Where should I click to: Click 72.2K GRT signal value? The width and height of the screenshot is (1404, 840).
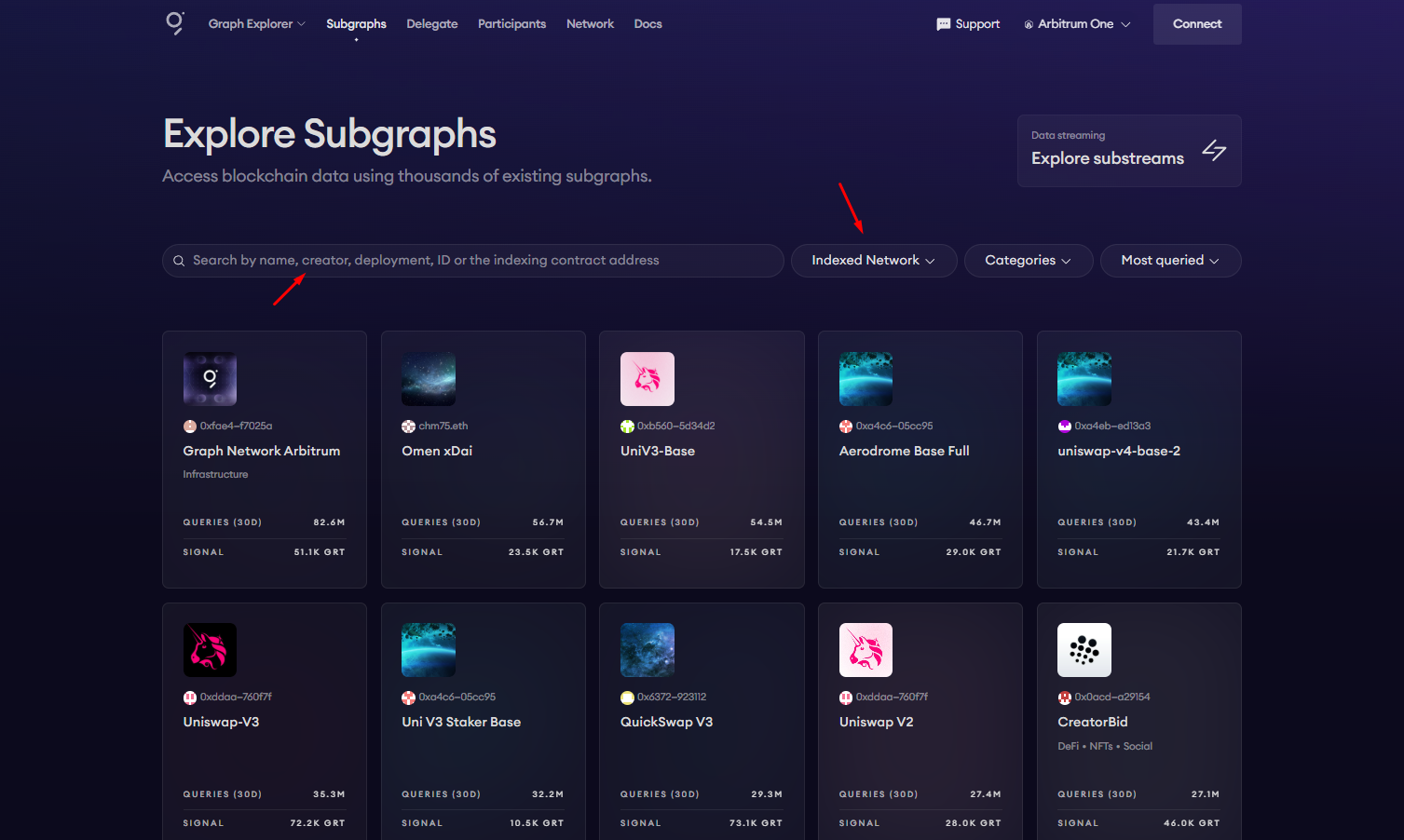[x=318, y=823]
